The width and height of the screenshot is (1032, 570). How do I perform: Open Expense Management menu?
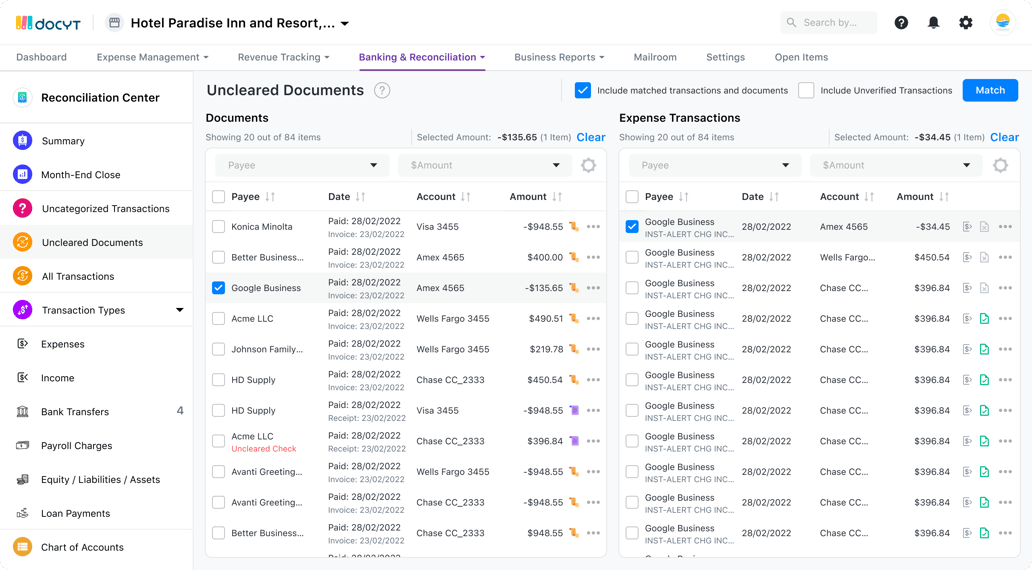[x=152, y=57]
